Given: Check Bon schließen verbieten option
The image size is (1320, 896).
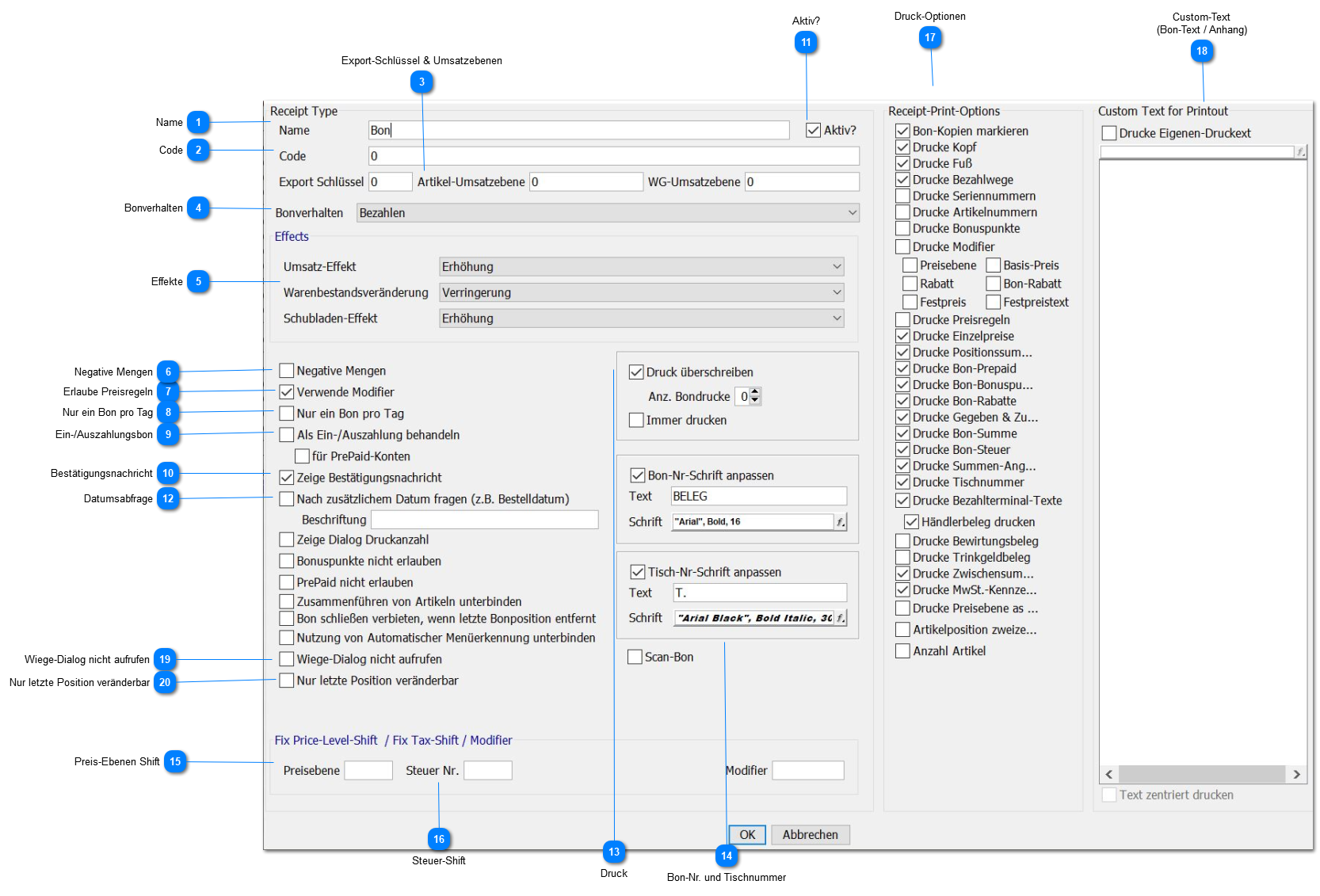Looking at the screenshot, I should [x=287, y=619].
